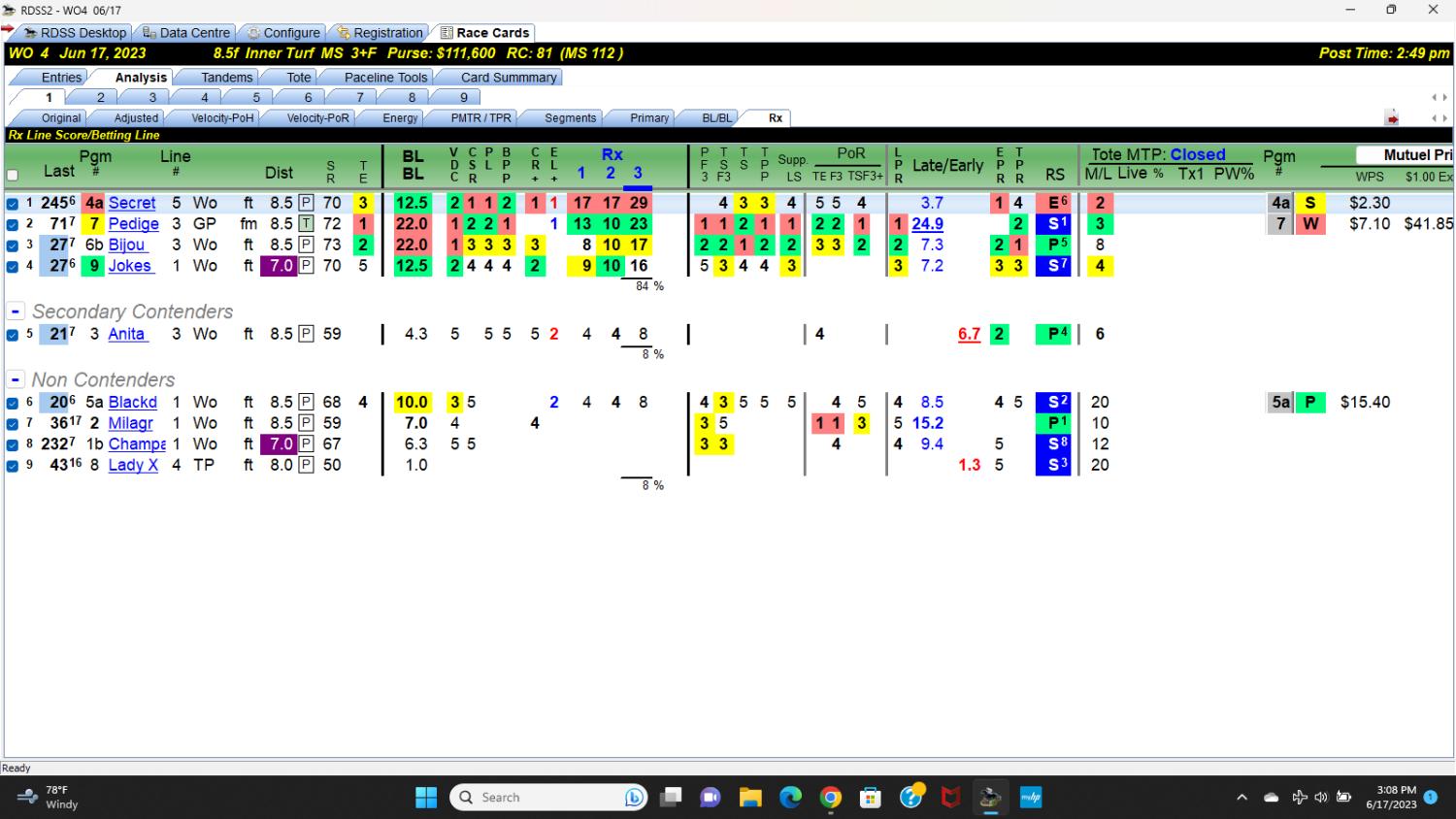The width and height of the screenshot is (1456, 819).
Task: Show hidden system tray icons chevron
Action: tap(1241, 798)
